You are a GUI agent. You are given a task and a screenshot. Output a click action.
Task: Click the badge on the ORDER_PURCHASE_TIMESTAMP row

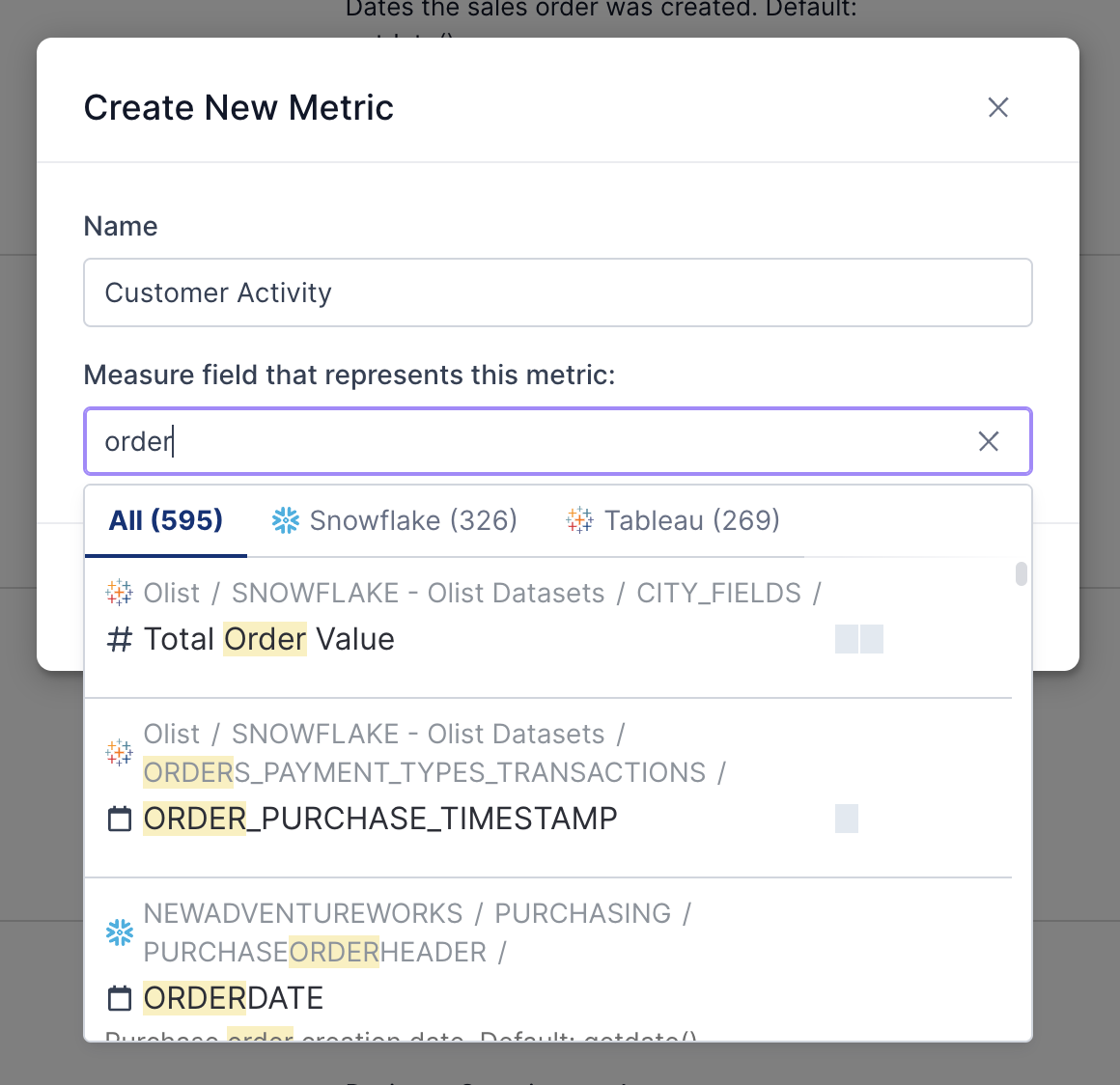click(x=846, y=819)
